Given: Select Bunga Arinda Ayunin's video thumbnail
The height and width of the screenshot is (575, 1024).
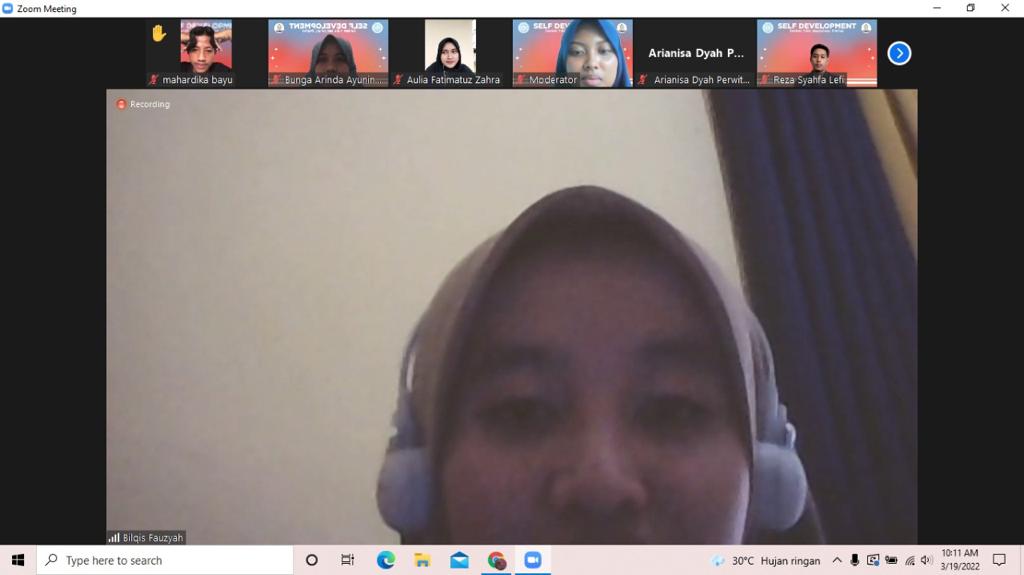Looking at the screenshot, I should click(x=328, y=53).
